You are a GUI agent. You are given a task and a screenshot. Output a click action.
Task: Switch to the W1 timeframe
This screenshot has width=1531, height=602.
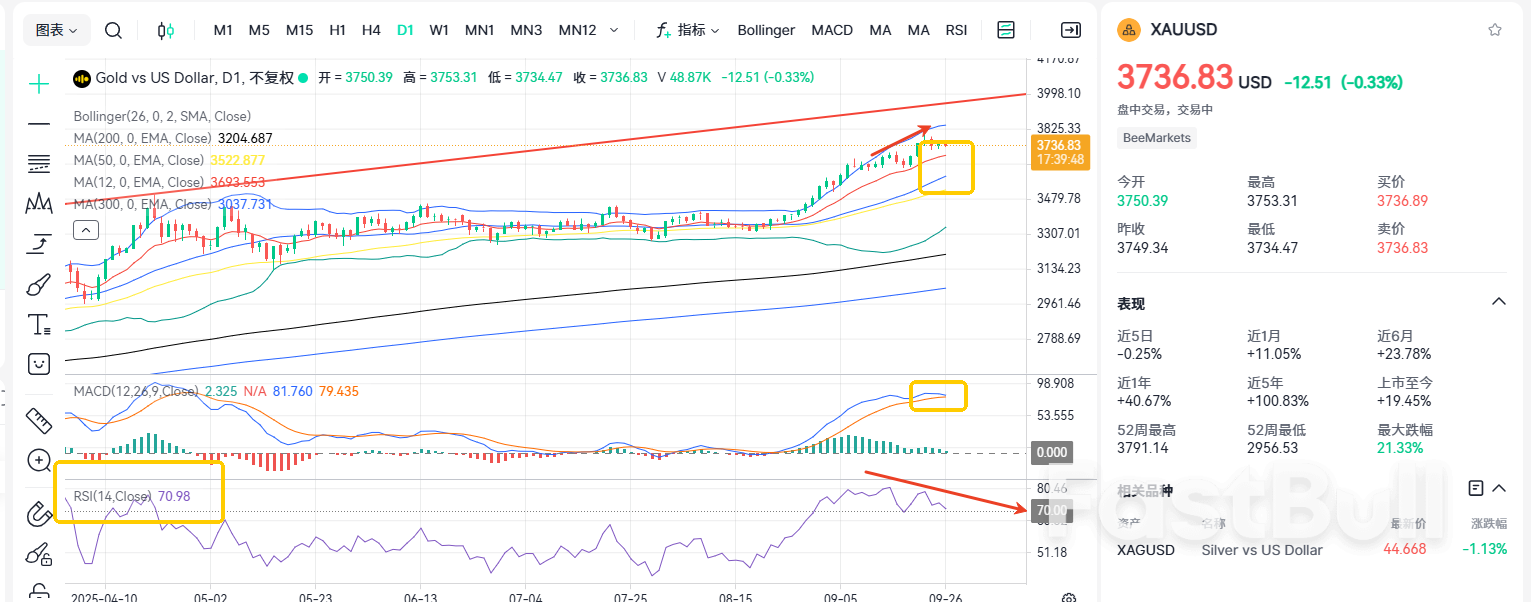tap(439, 30)
